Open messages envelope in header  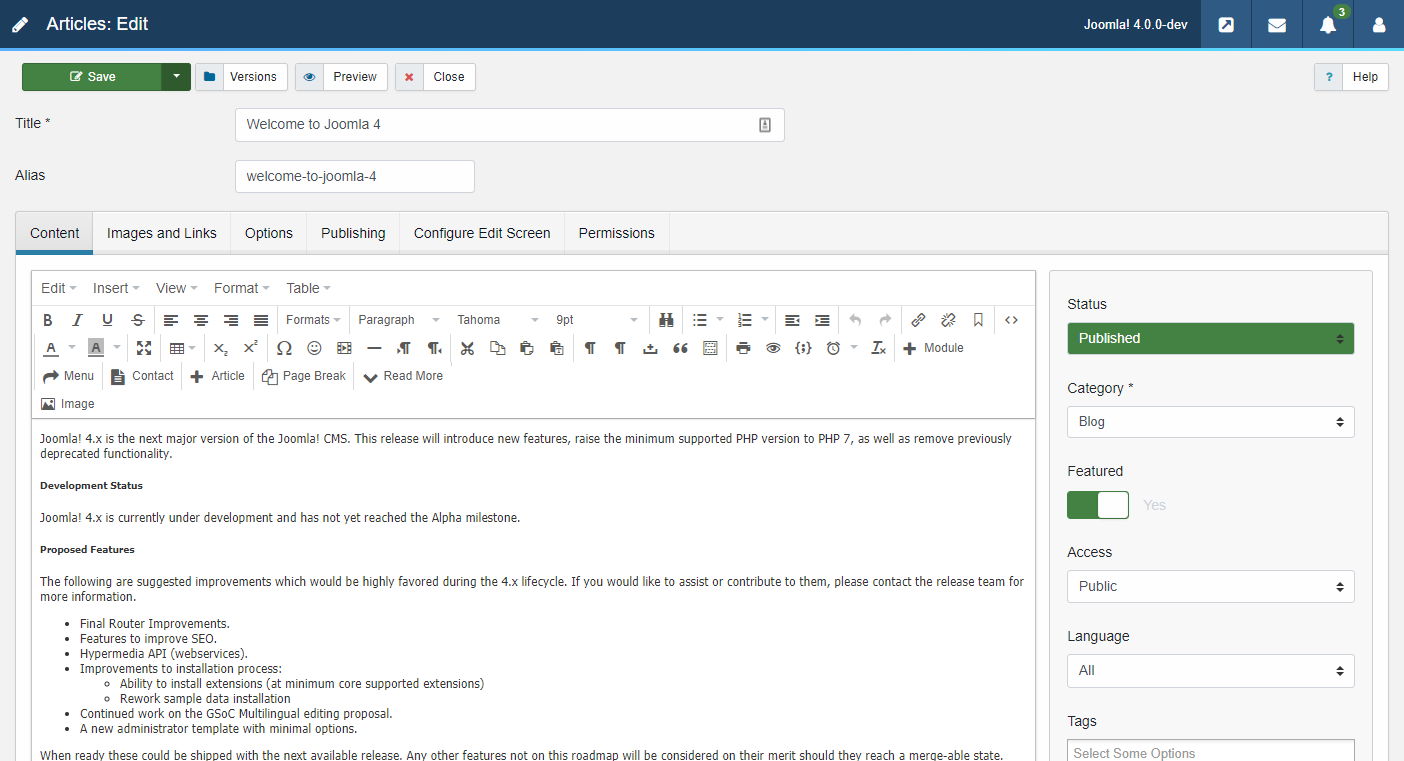pyautogui.click(x=1277, y=24)
